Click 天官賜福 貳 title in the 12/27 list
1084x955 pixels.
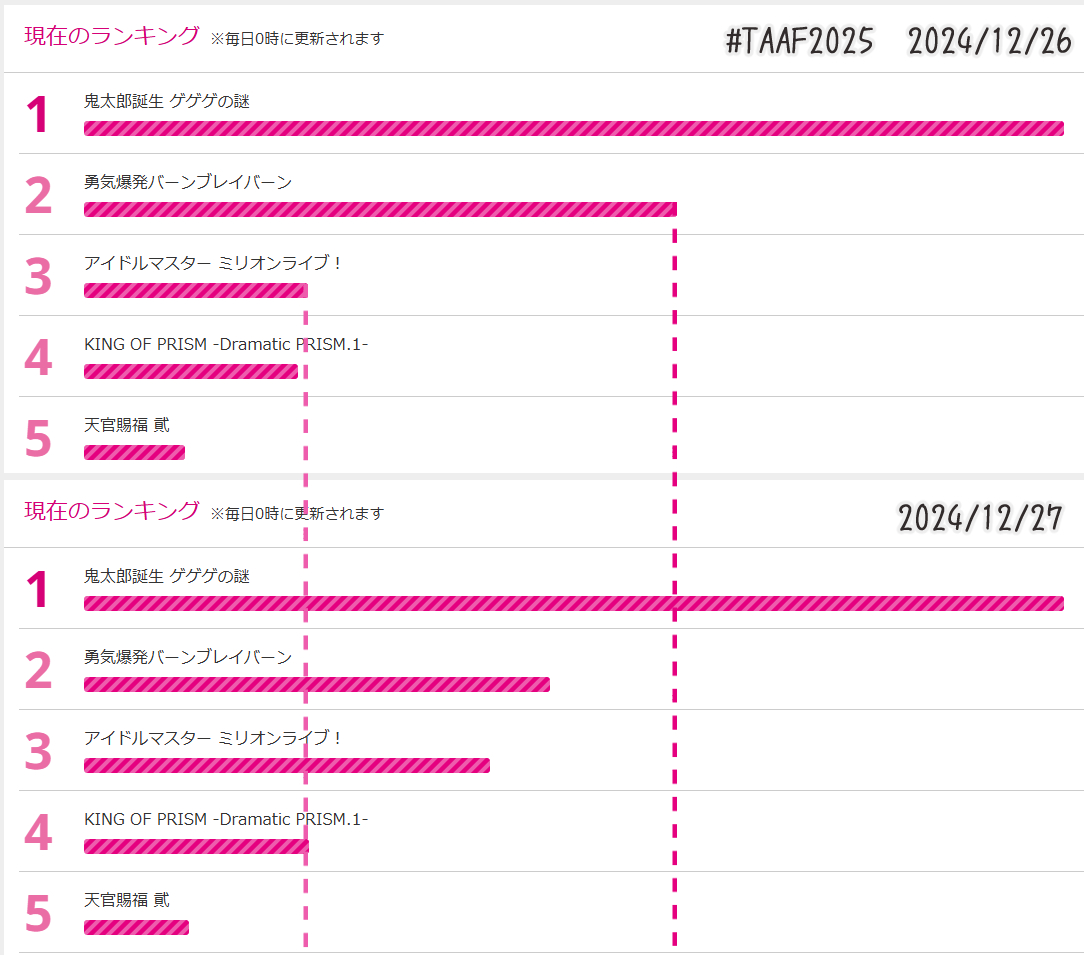tap(127, 900)
